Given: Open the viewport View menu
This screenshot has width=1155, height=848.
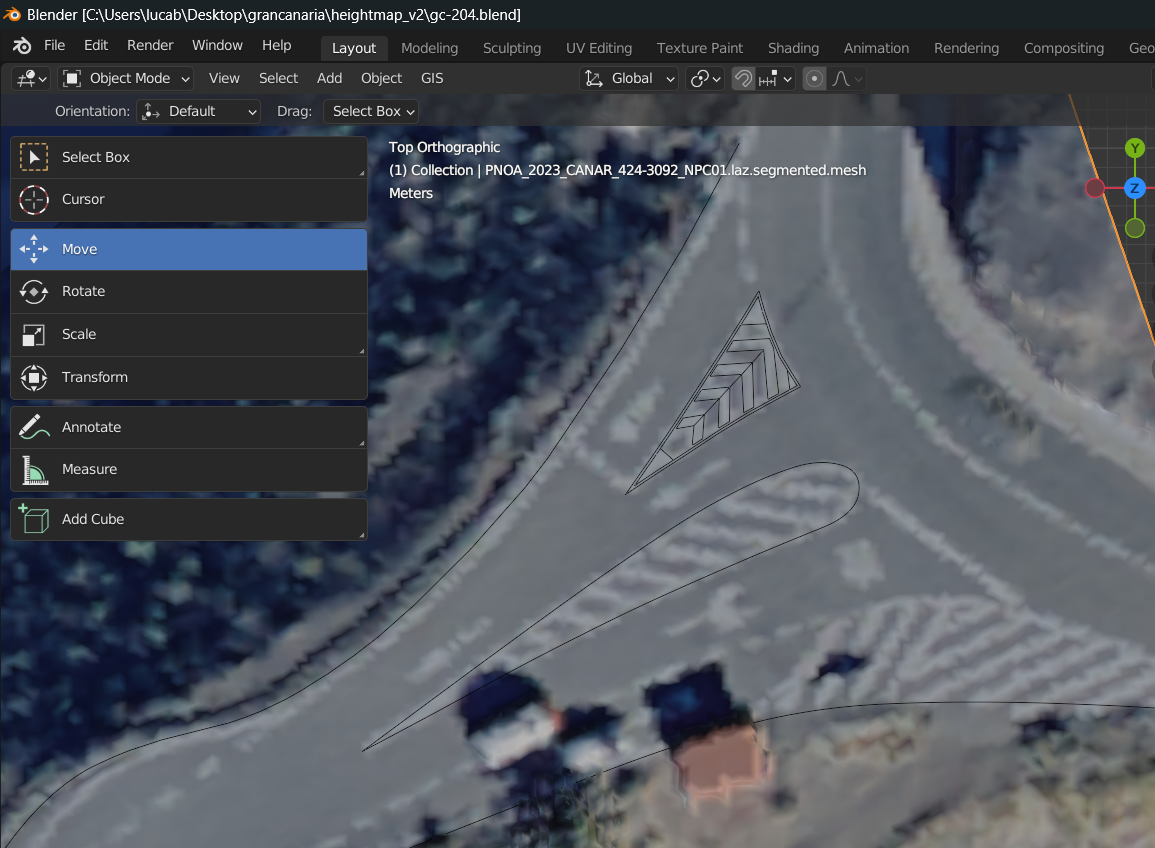Looking at the screenshot, I should pos(224,78).
